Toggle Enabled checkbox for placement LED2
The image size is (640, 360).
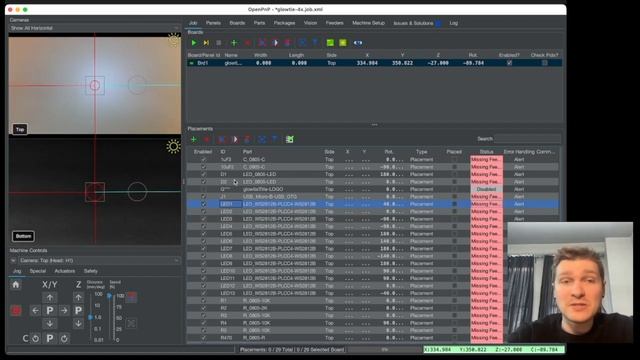[203, 211]
